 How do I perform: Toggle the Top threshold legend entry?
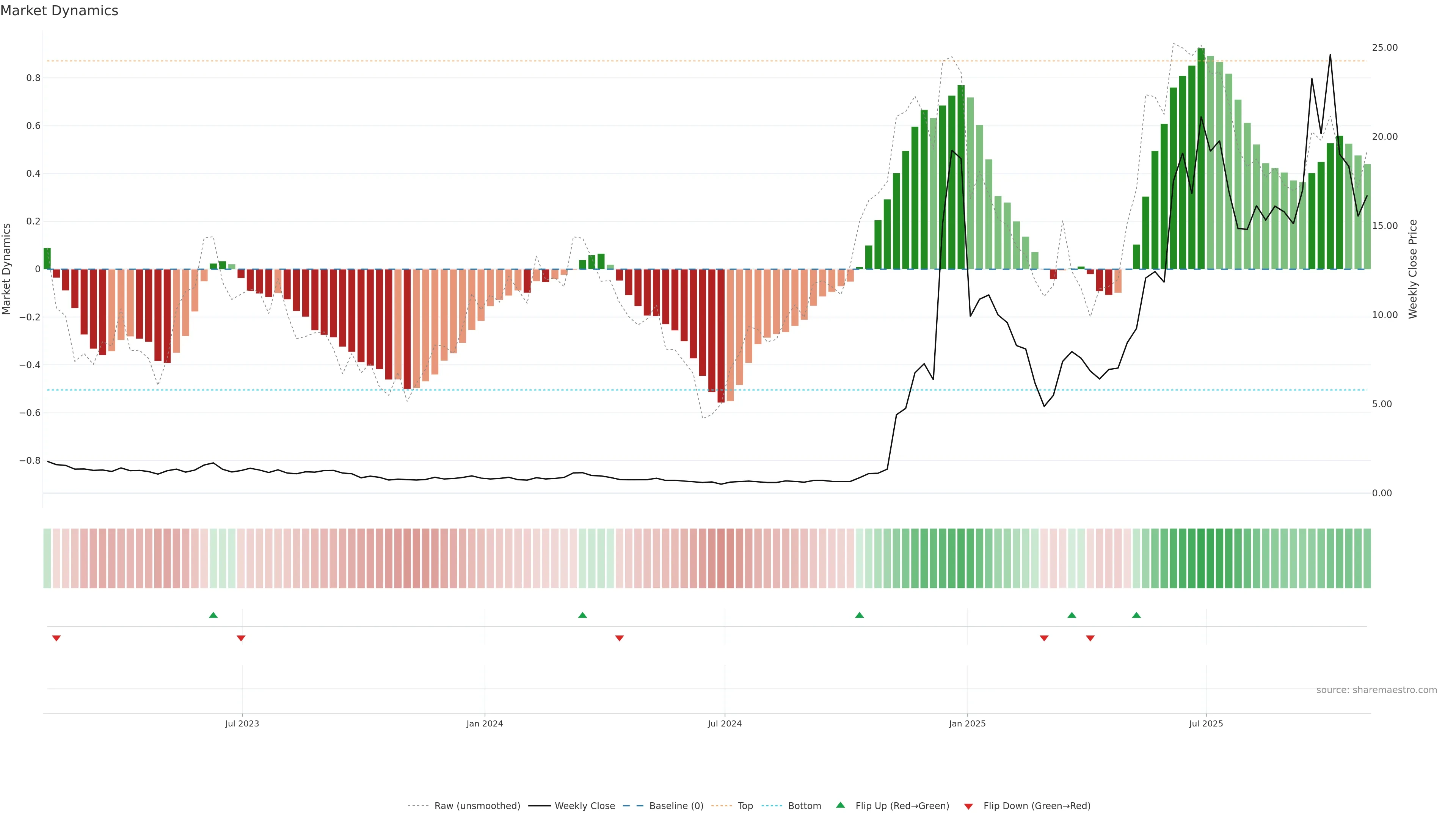pos(745,806)
